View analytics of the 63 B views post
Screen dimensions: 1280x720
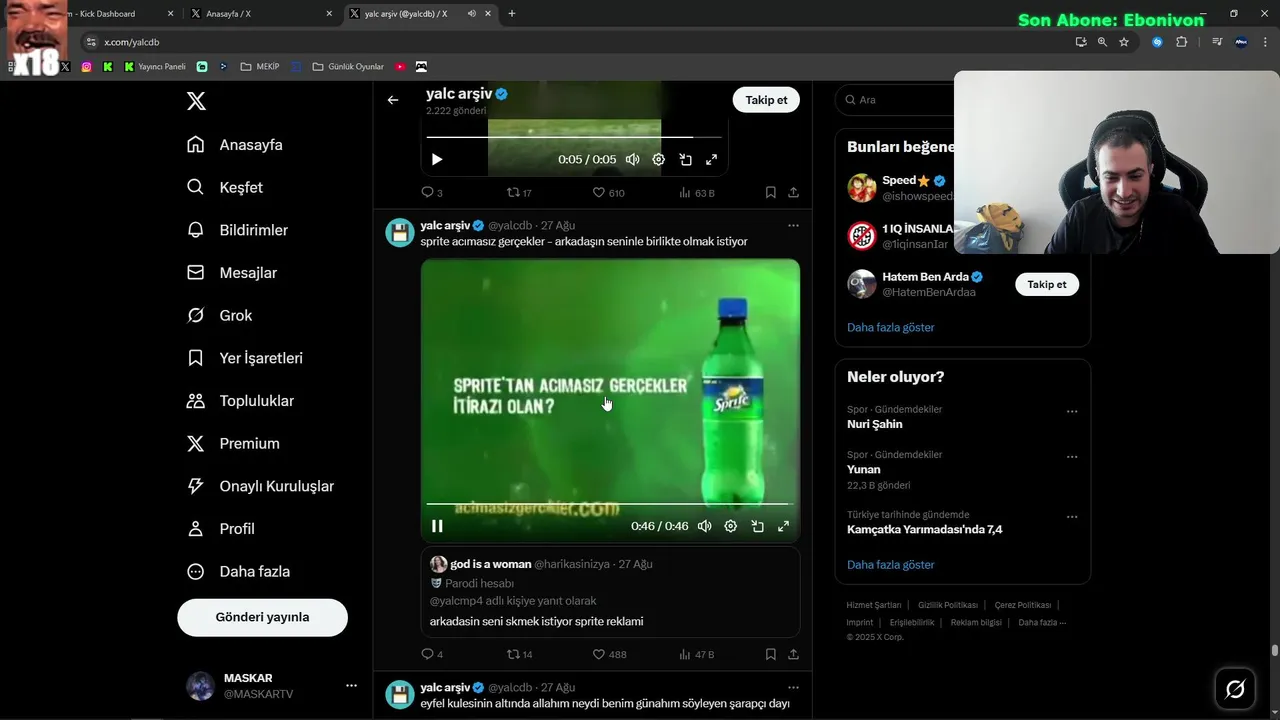pyautogui.click(x=697, y=193)
